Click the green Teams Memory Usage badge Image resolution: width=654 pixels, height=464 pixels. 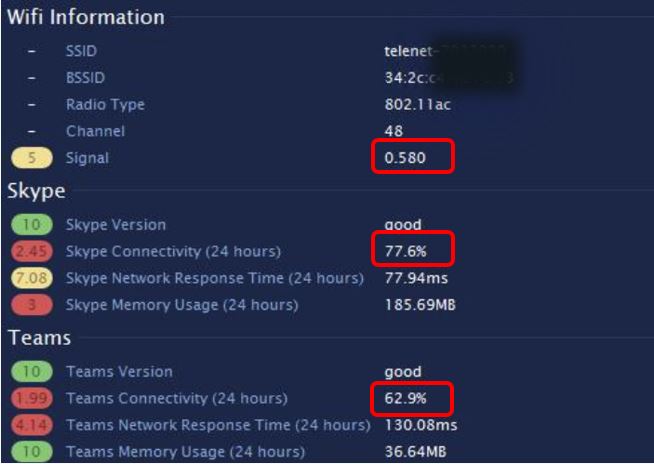point(30,452)
